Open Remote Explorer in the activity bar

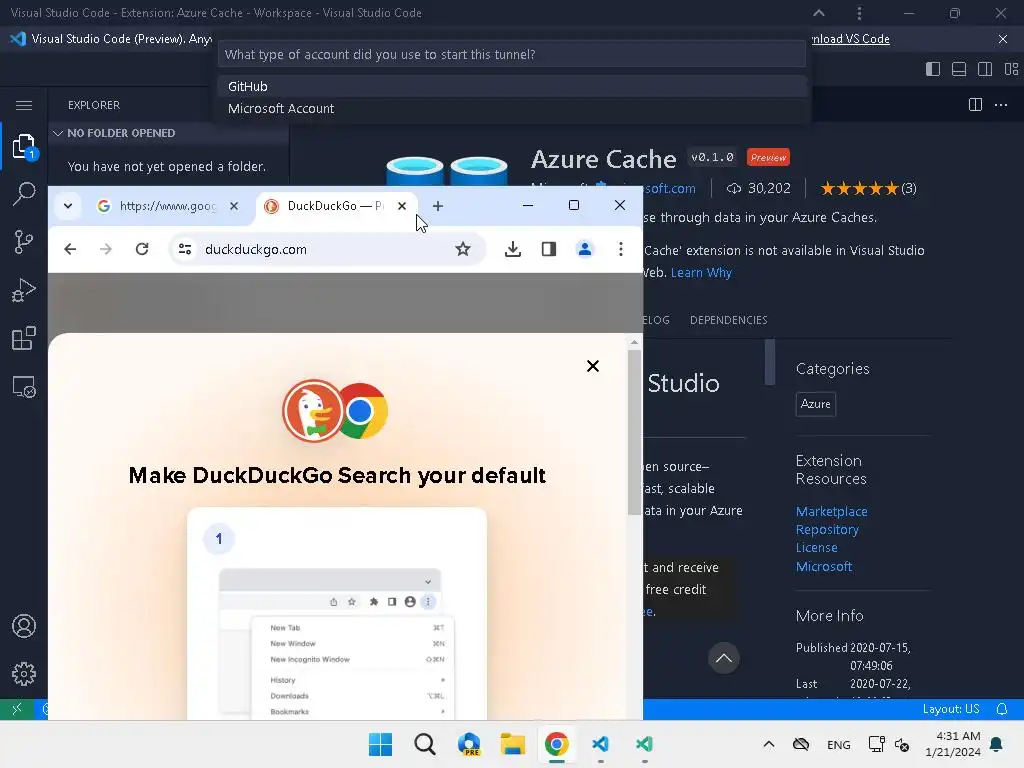pyautogui.click(x=24, y=387)
